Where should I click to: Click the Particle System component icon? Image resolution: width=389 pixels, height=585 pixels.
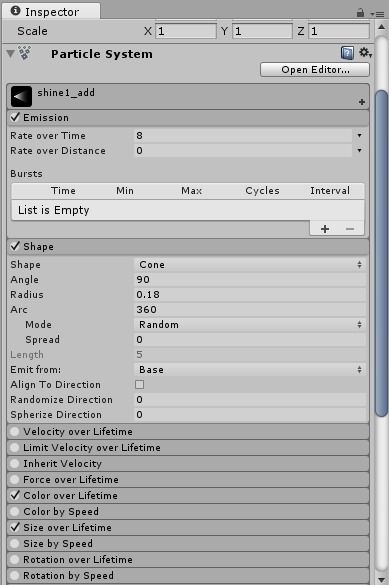tap(25, 53)
